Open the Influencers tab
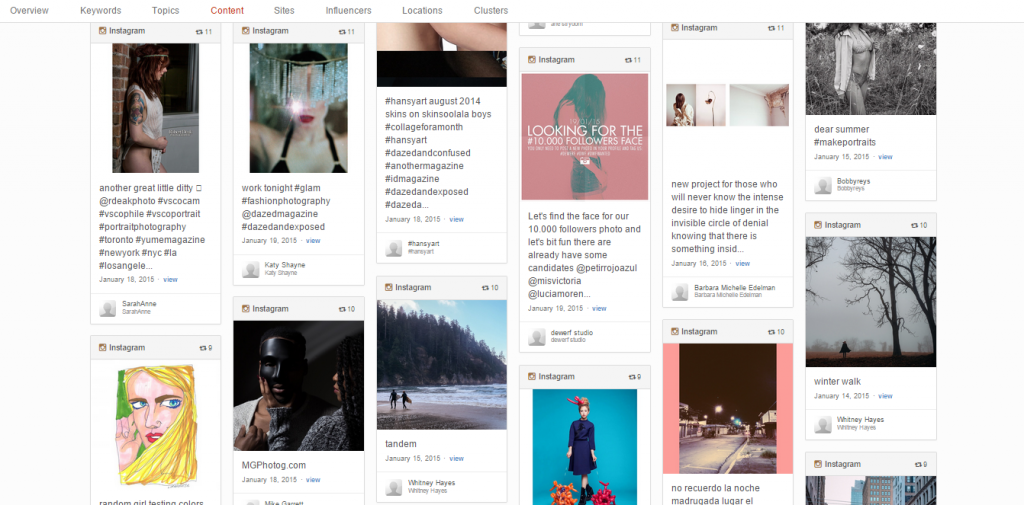 (x=348, y=11)
